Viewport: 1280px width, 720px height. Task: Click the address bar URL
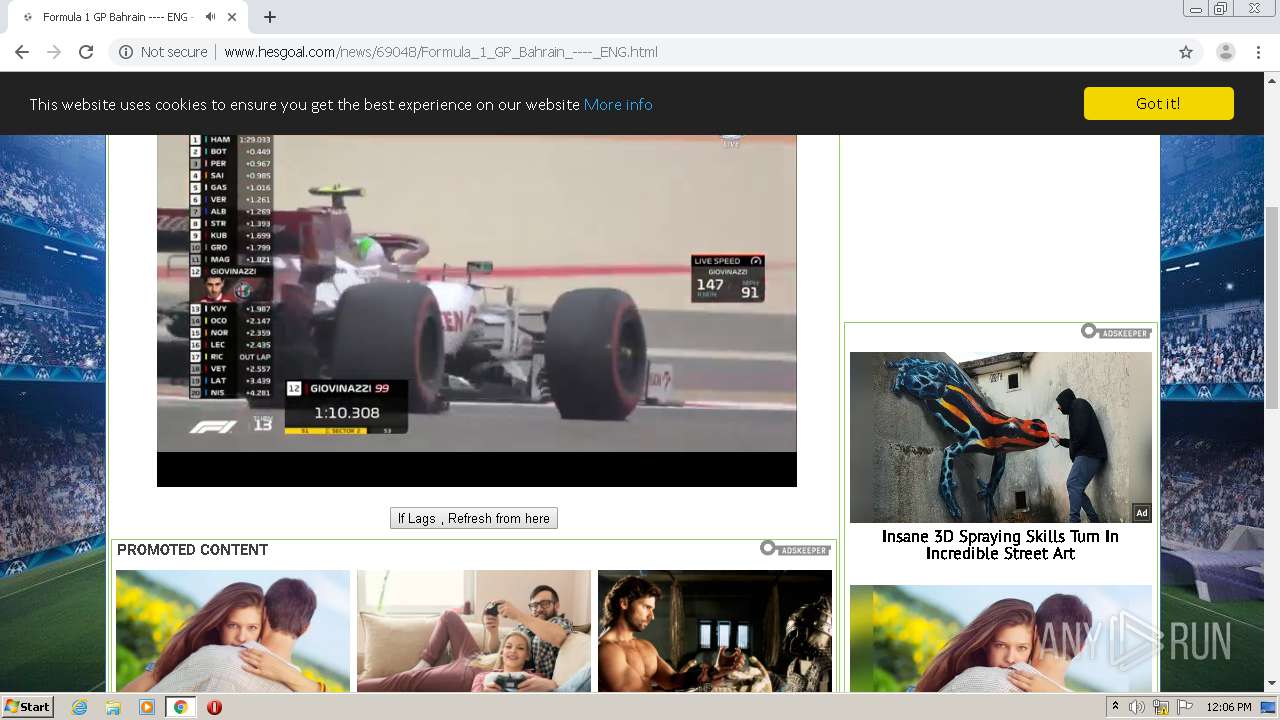pos(441,52)
